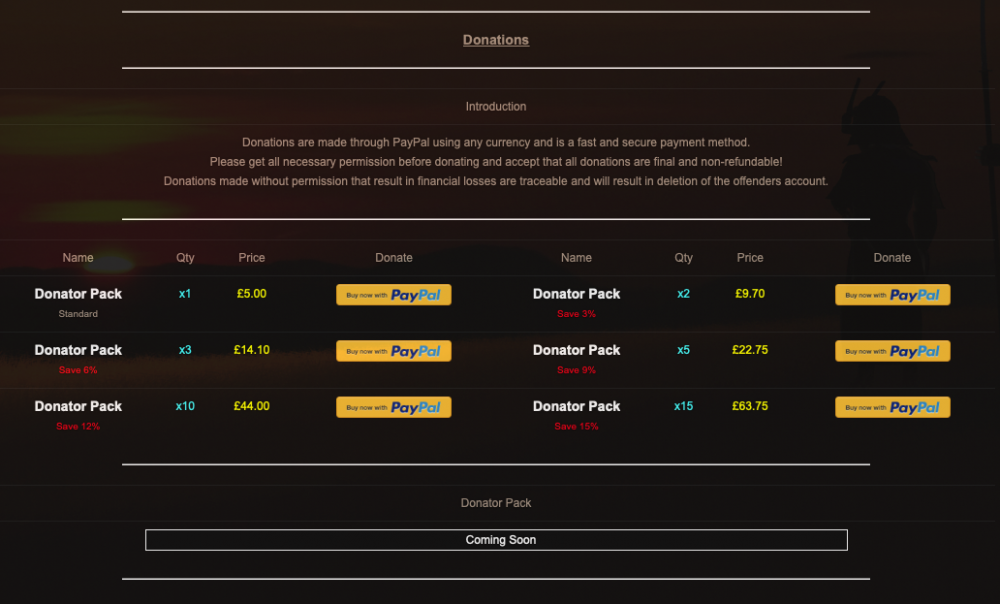The image size is (1000, 604).
Task: Select the Save 12% Donator Pack name
Action: click(x=78, y=406)
